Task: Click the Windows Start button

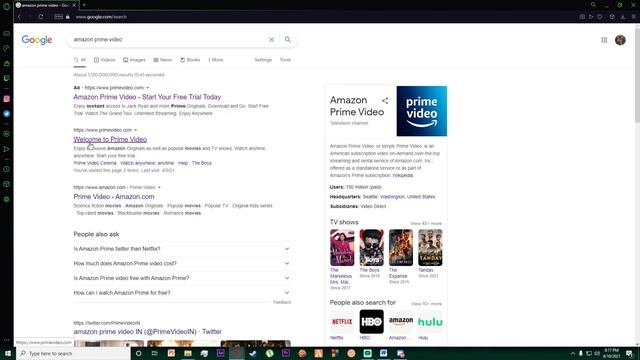Action: pyautogui.click(x=8, y=353)
